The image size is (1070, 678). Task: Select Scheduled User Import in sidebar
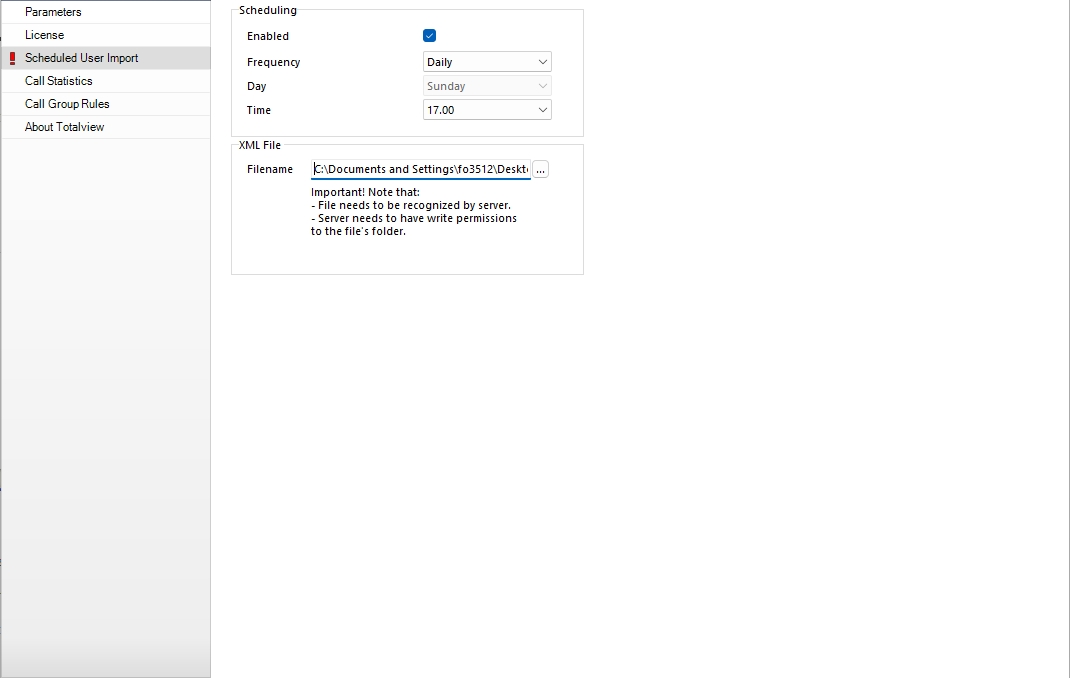106,58
